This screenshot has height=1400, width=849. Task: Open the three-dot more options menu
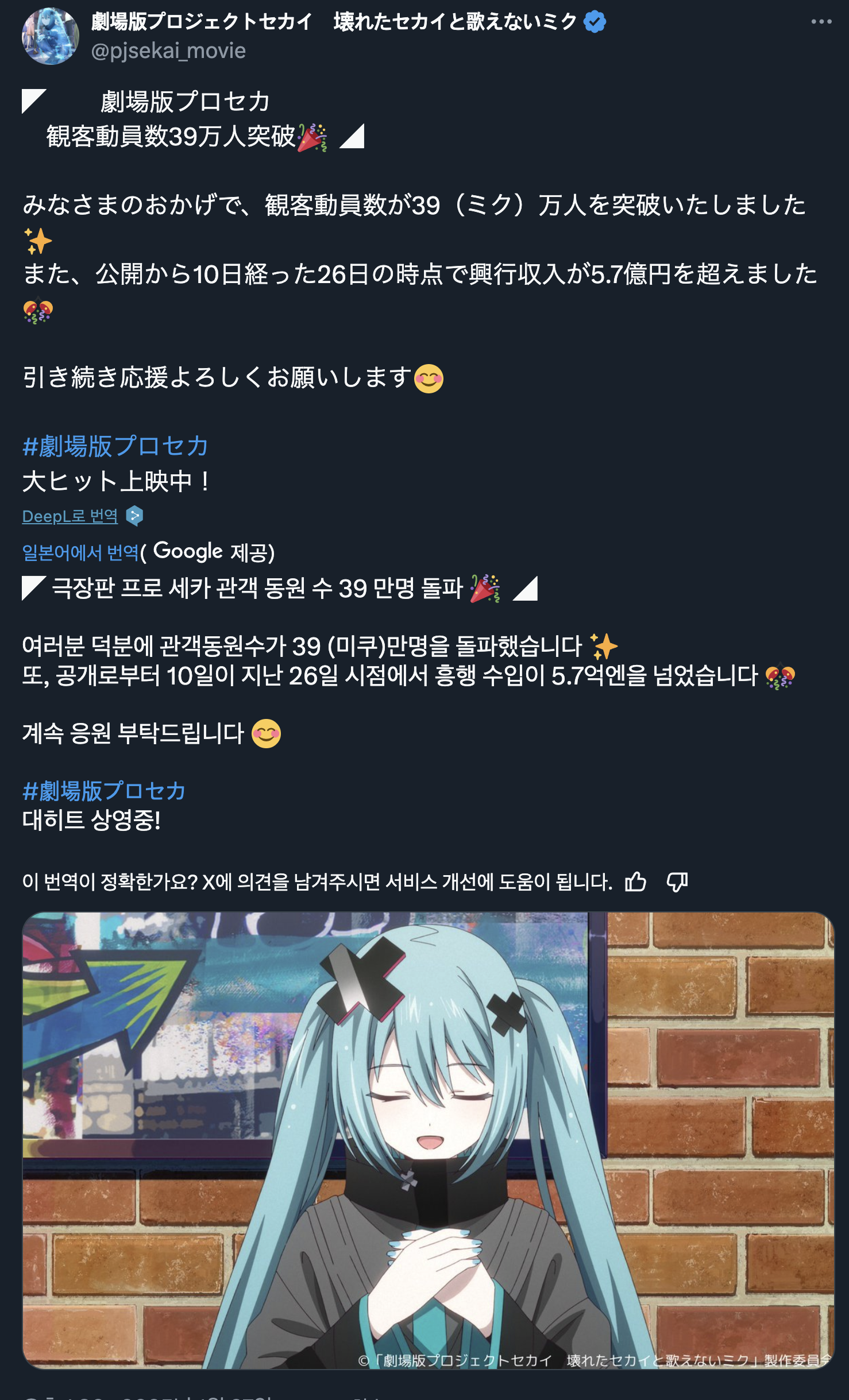821,22
